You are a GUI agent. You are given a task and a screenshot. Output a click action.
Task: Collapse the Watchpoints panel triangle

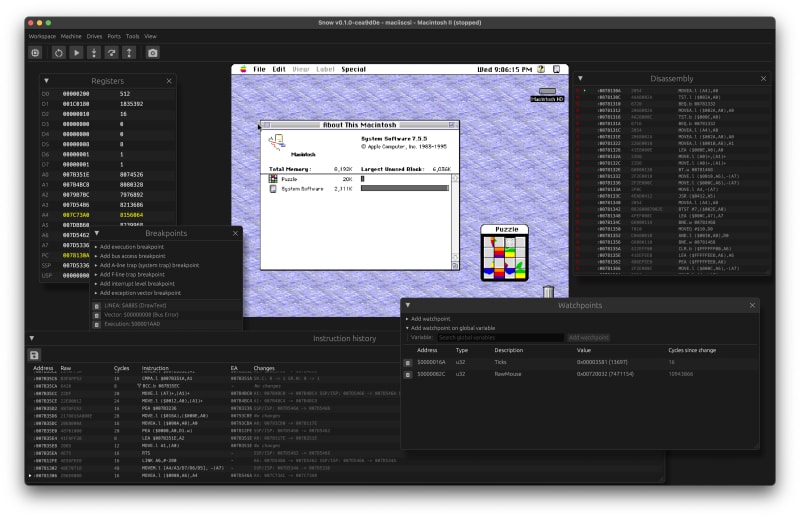coord(408,304)
